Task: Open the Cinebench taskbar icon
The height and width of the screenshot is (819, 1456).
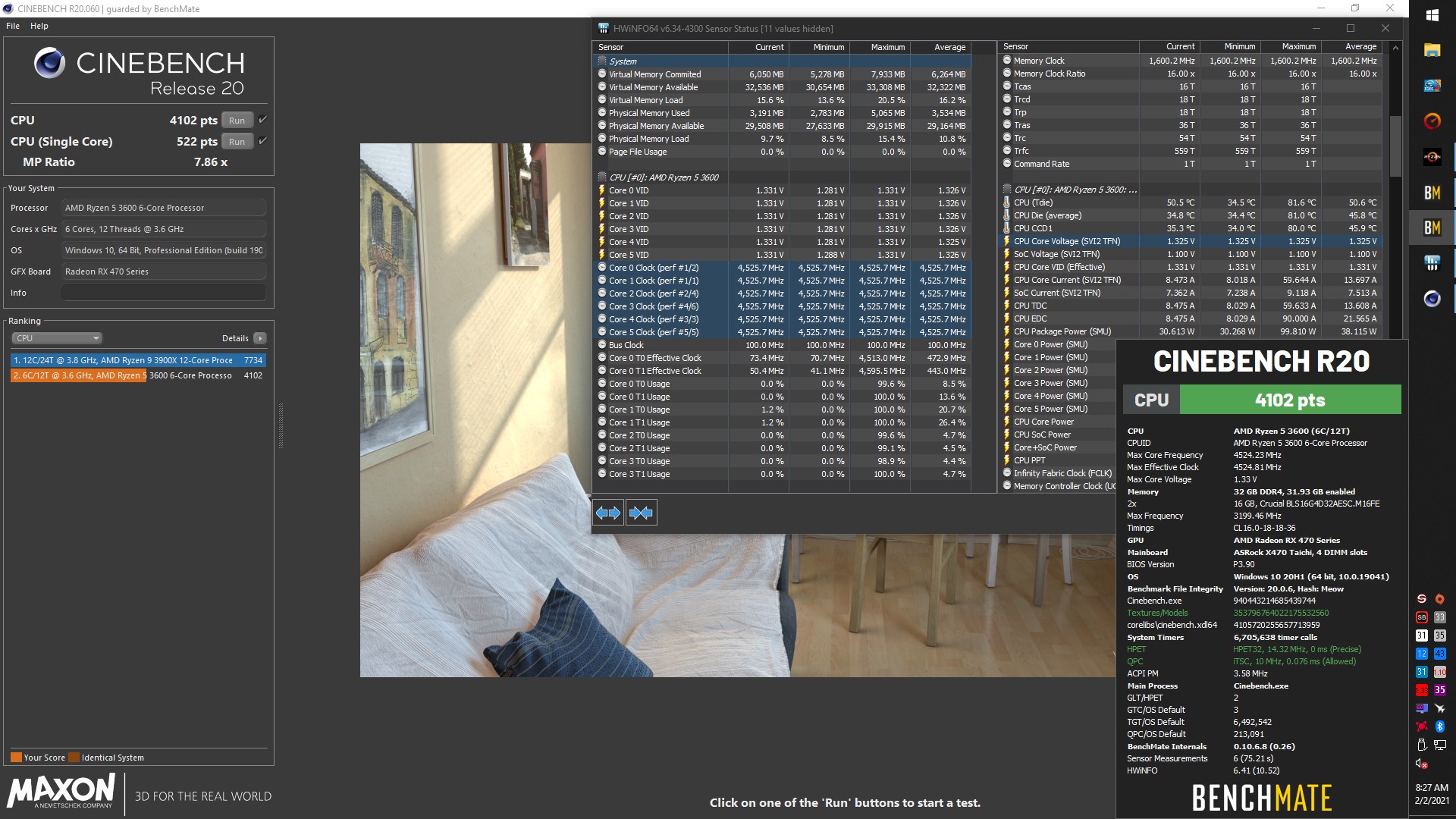Action: pyautogui.click(x=1432, y=299)
